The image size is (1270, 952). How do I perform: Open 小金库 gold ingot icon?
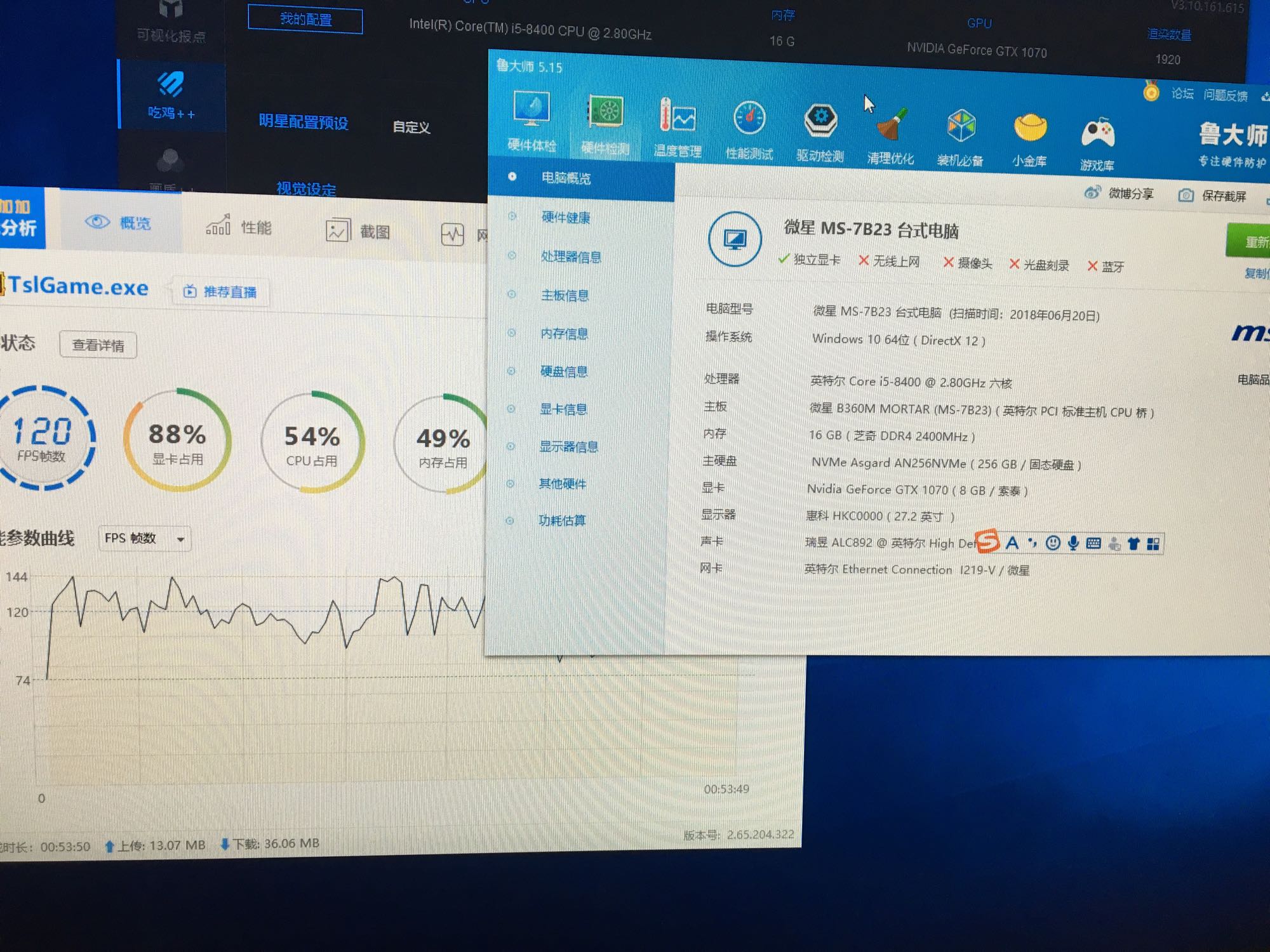1029,141
